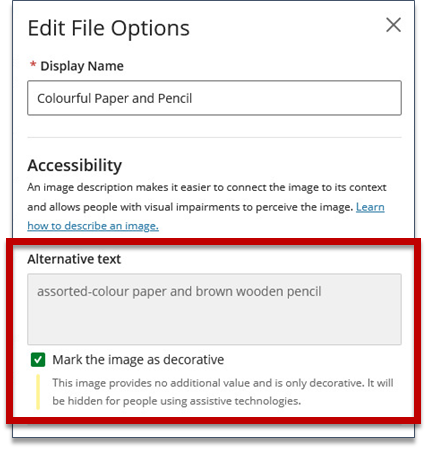Select the Alternative text field label
This screenshot has width=427, height=449.
(74, 259)
